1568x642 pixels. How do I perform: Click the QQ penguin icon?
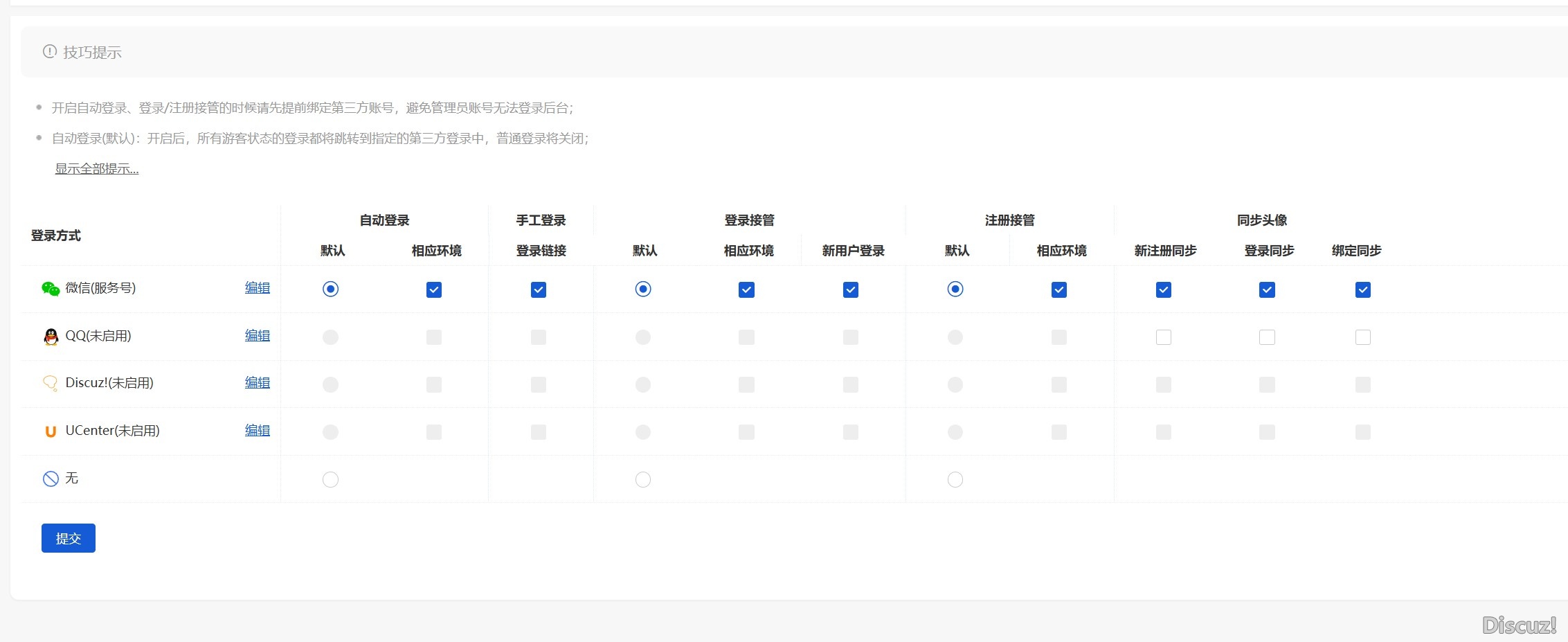(50, 337)
